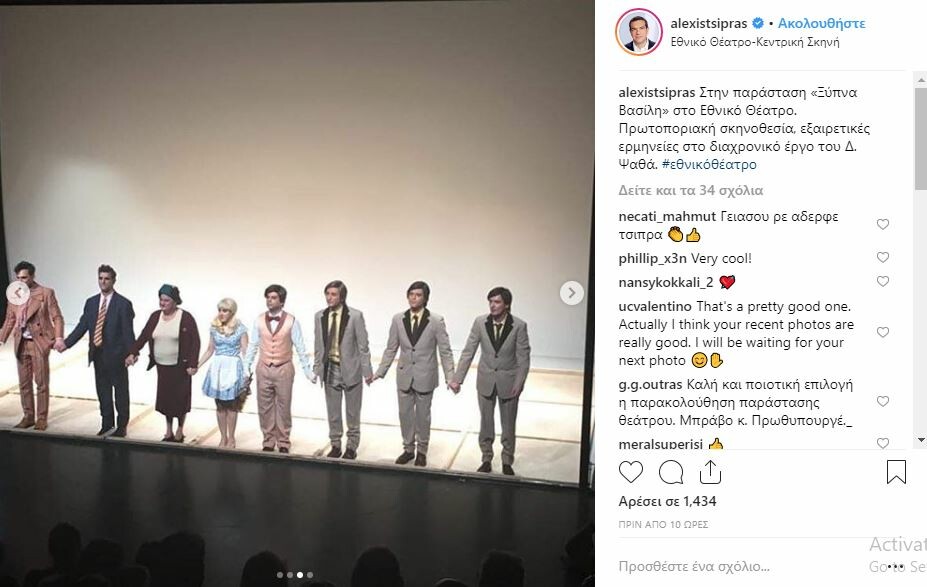The width and height of the screenshot is (927, 587).
Task: Select the first carousel dot indicator
Action: tap(280, 575)
